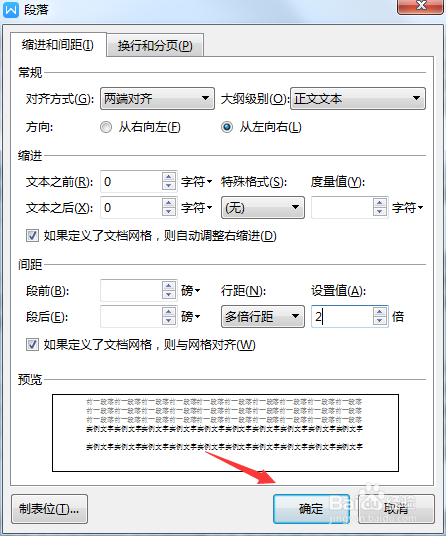Open the 大纲级别 dropdown showing 正文文本
Viewport: 446px width, 536px height.
click(x=358, y=98)
